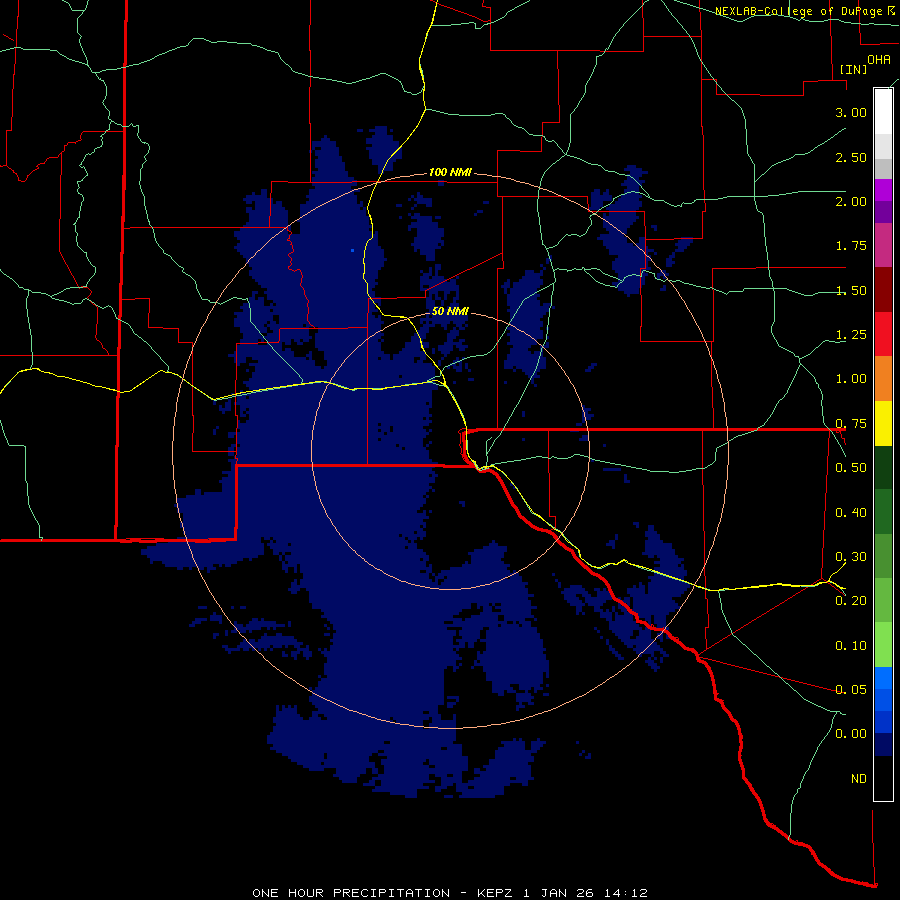
Task: Select the 0.10 legend value
Action: pos(851,646)
